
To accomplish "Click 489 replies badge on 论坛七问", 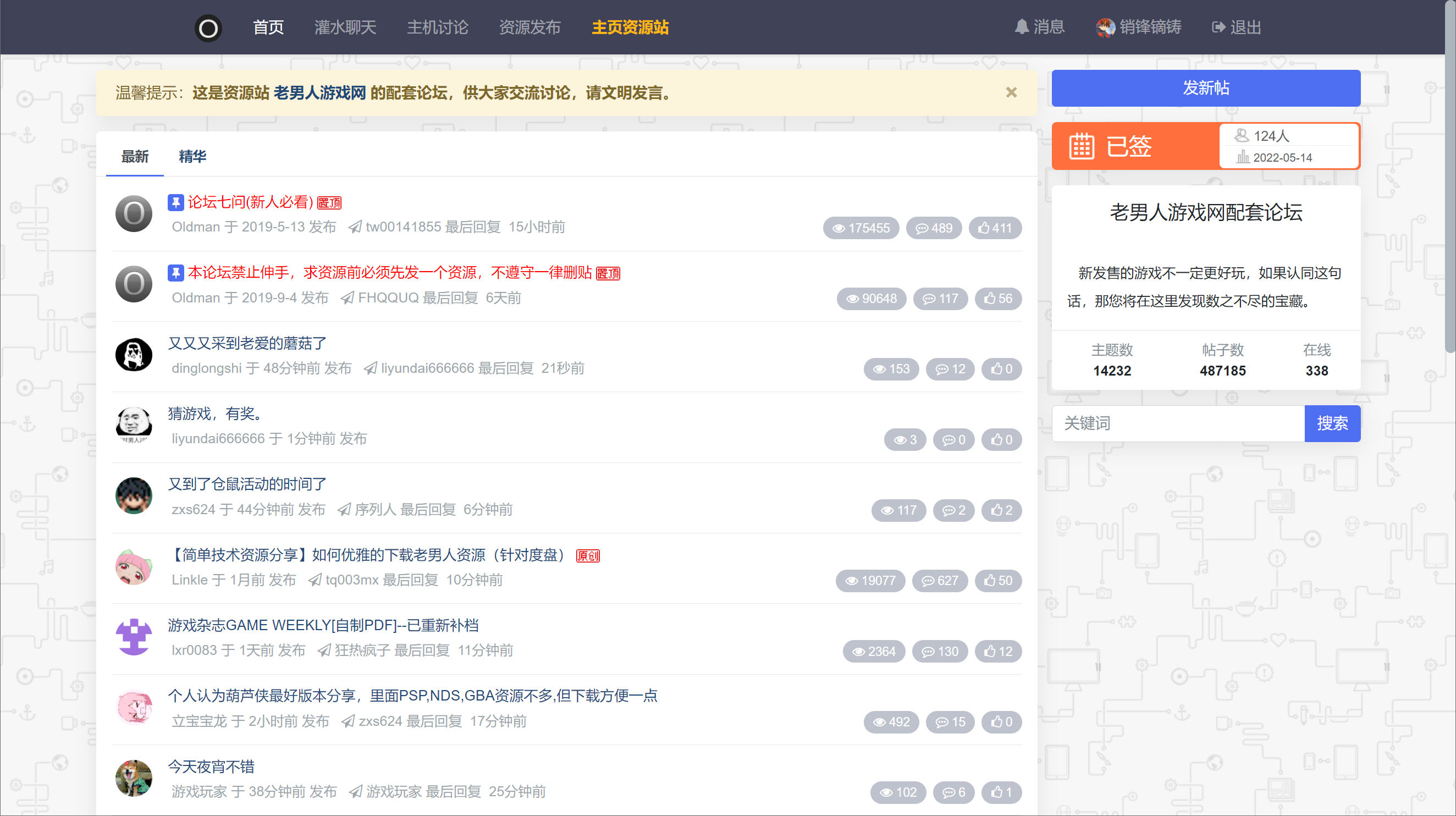I will tap(934, 228).
